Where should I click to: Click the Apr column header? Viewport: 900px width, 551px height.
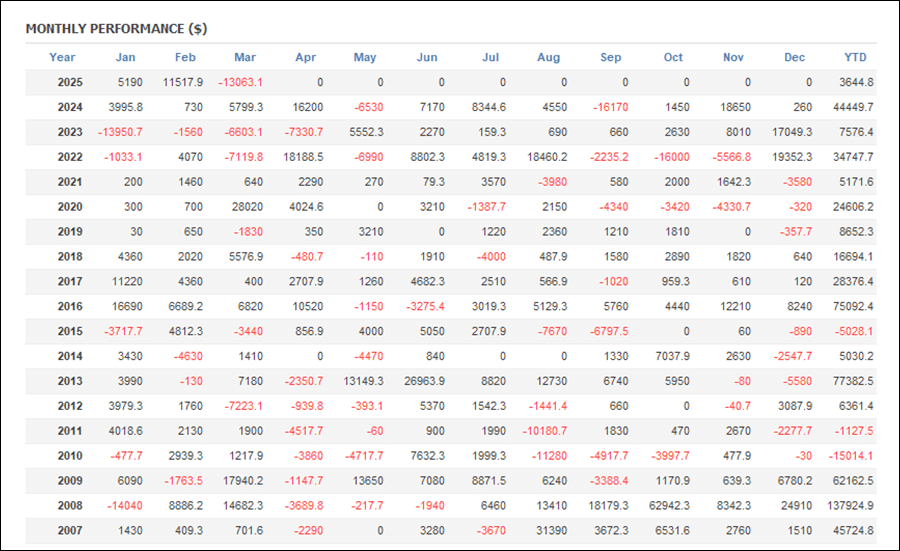(306, 57)
